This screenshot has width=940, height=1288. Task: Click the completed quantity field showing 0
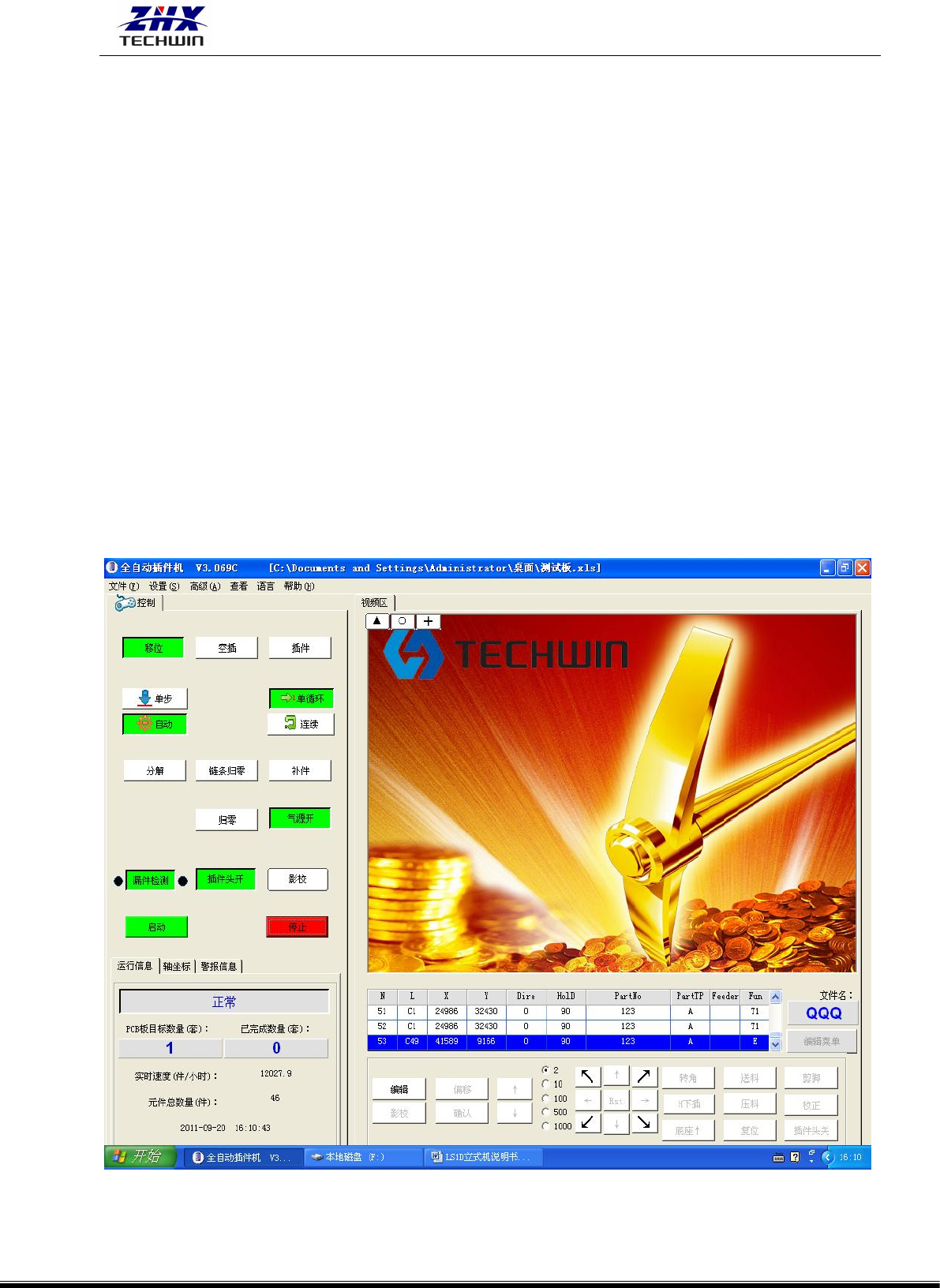276,1048
